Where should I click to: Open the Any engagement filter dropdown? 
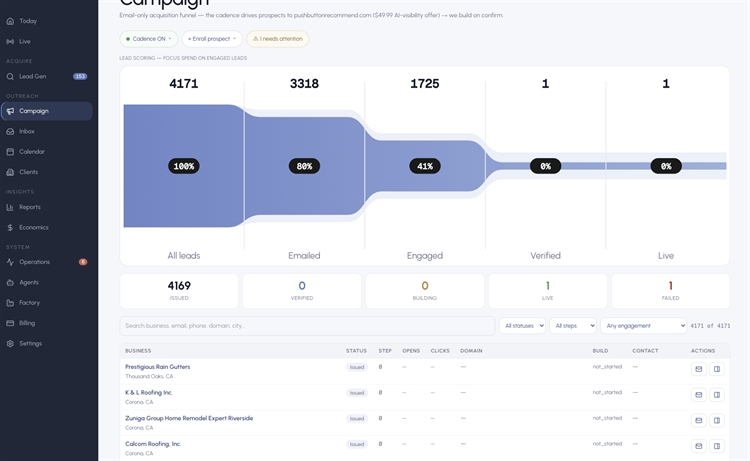tap(644, 326)
